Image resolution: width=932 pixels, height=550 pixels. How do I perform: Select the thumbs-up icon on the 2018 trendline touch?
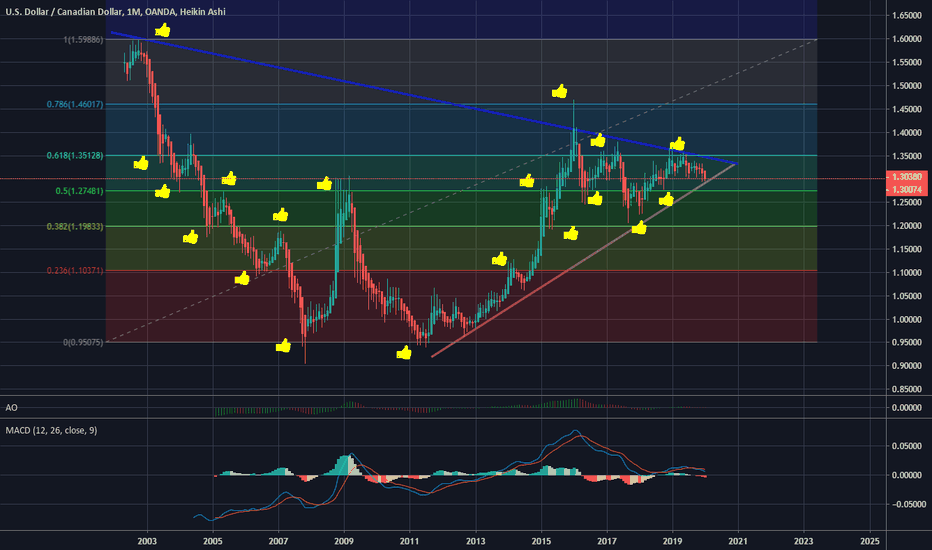[639, 228]
